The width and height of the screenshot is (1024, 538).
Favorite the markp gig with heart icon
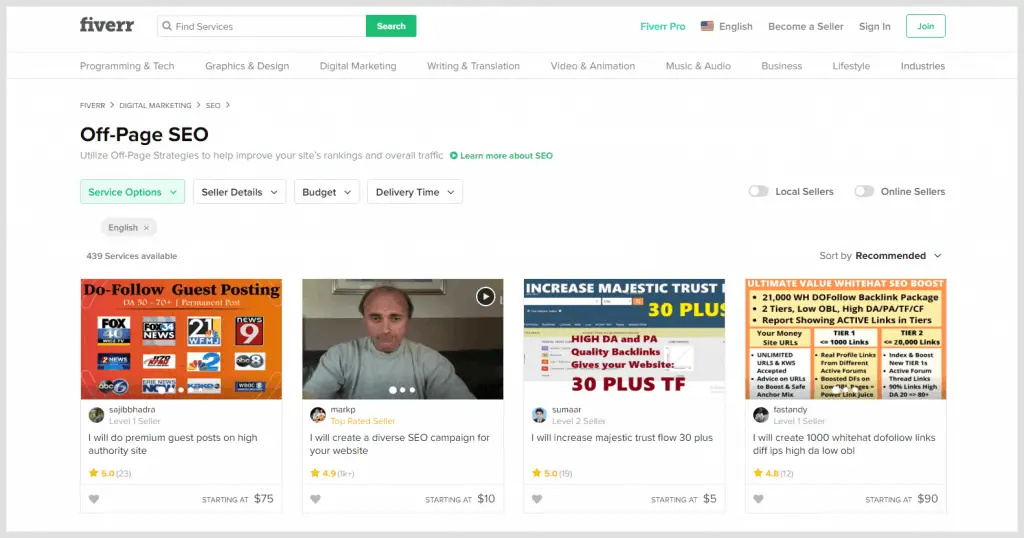tap(315, 499)
